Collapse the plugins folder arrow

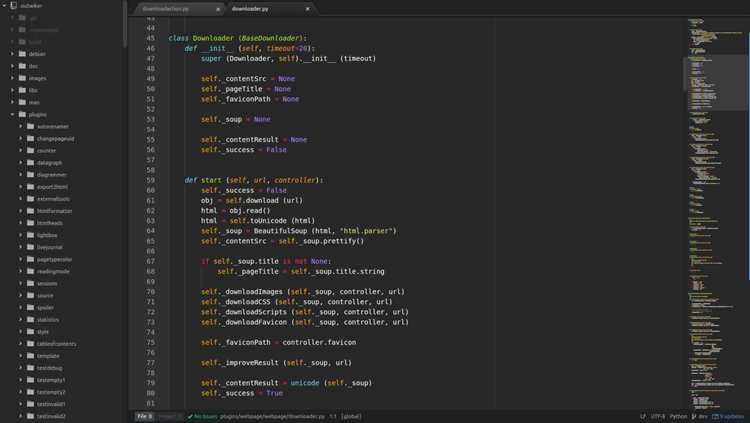pos(12,114)
